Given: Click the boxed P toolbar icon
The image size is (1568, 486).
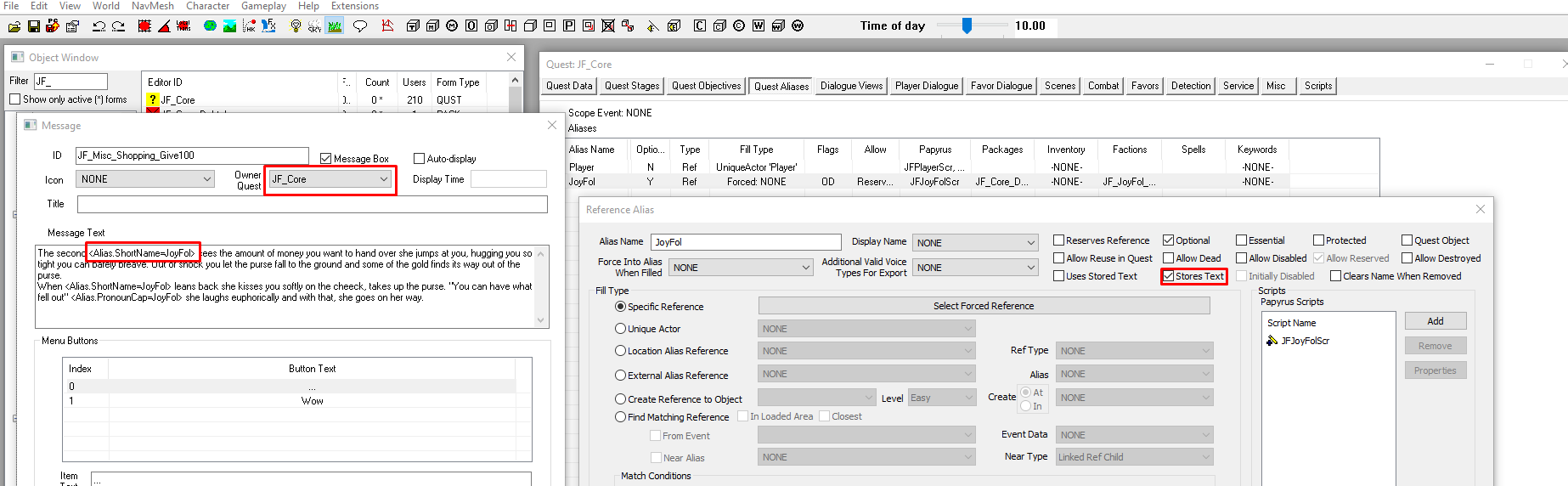Looking at the screenshot, I should tap(569, 26).
